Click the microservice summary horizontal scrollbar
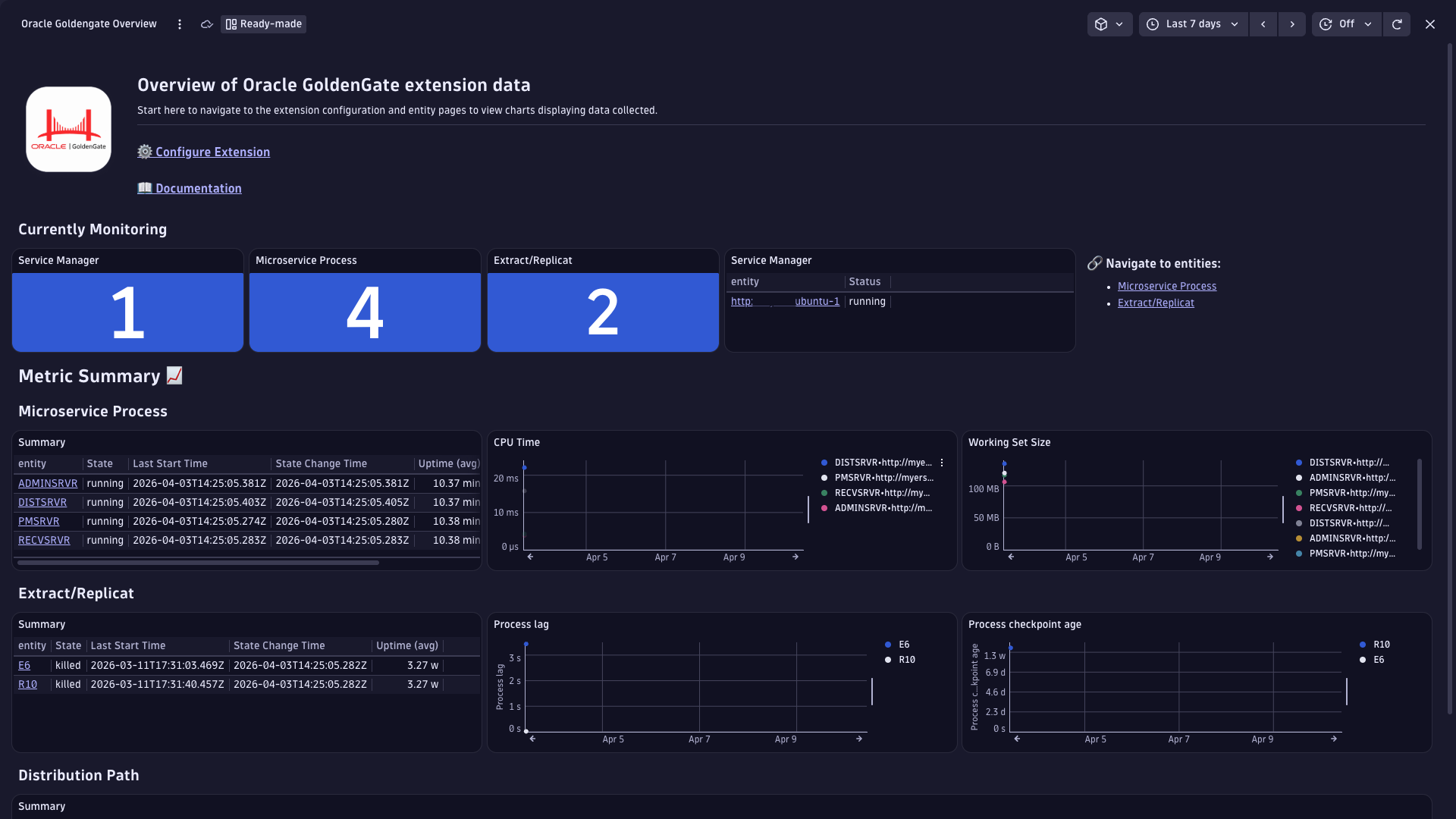 pos(198,563)
